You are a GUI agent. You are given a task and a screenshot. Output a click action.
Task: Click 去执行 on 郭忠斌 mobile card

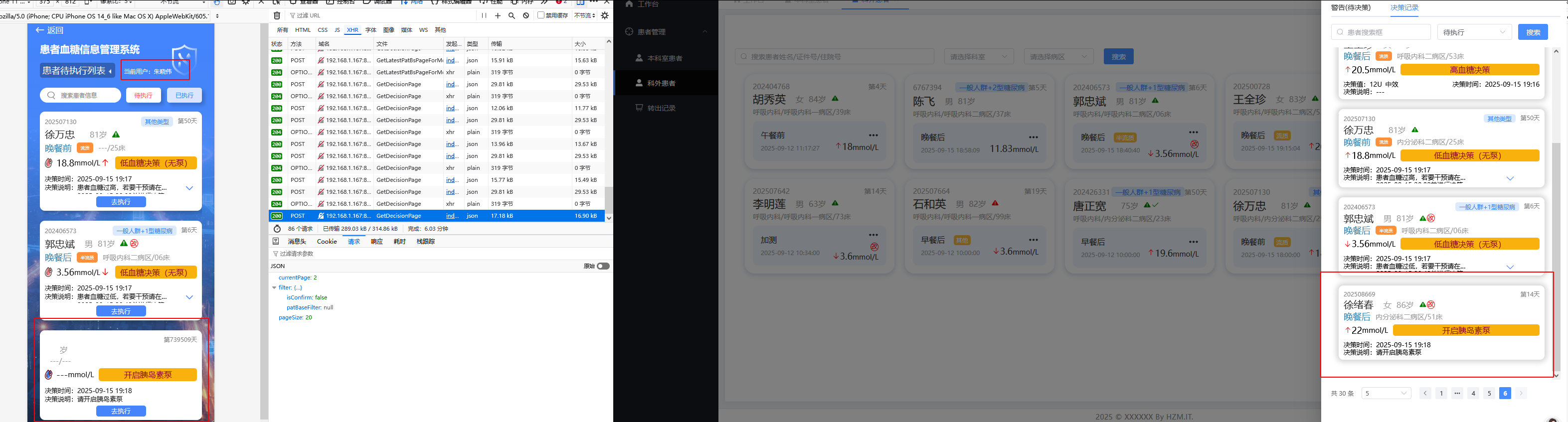[121, 311]
